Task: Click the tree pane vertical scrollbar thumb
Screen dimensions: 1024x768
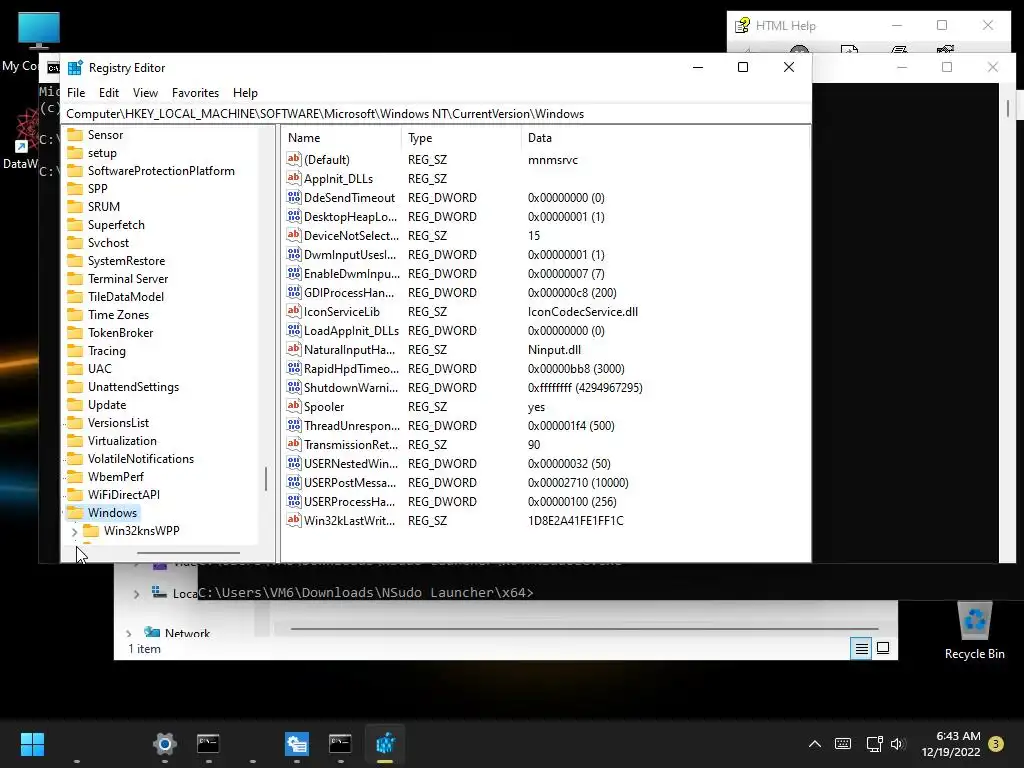Action: (x=266, y=479)
